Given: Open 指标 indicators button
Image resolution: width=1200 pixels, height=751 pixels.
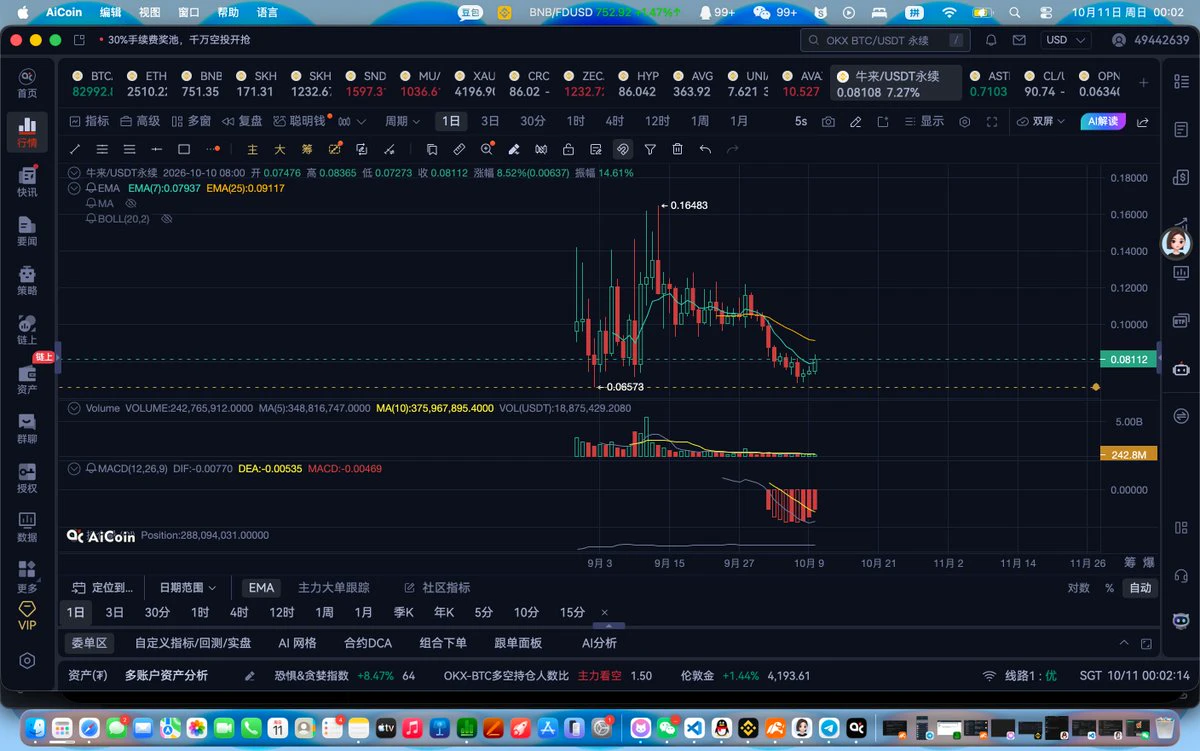Looking at the screenshot, I should tap(89, 121).
